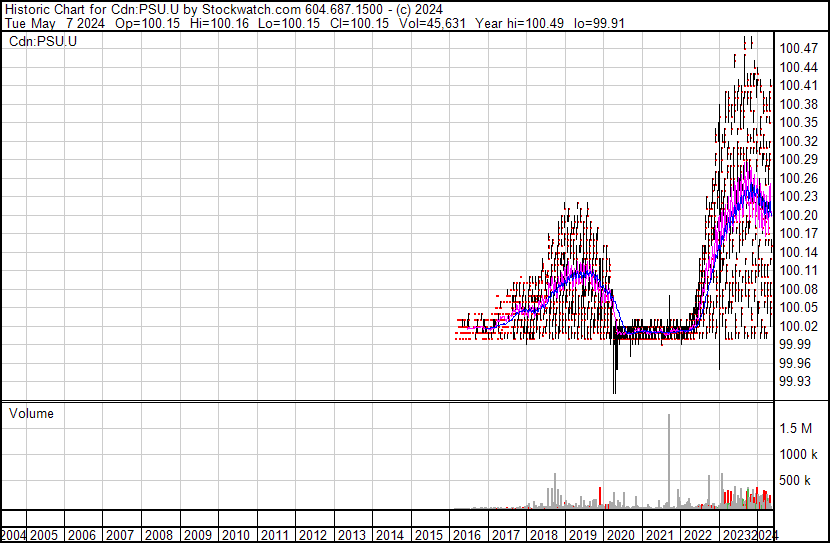Click the 2007 year label on the time axis
Screen dimensions: 830x543
click(120, 536)
